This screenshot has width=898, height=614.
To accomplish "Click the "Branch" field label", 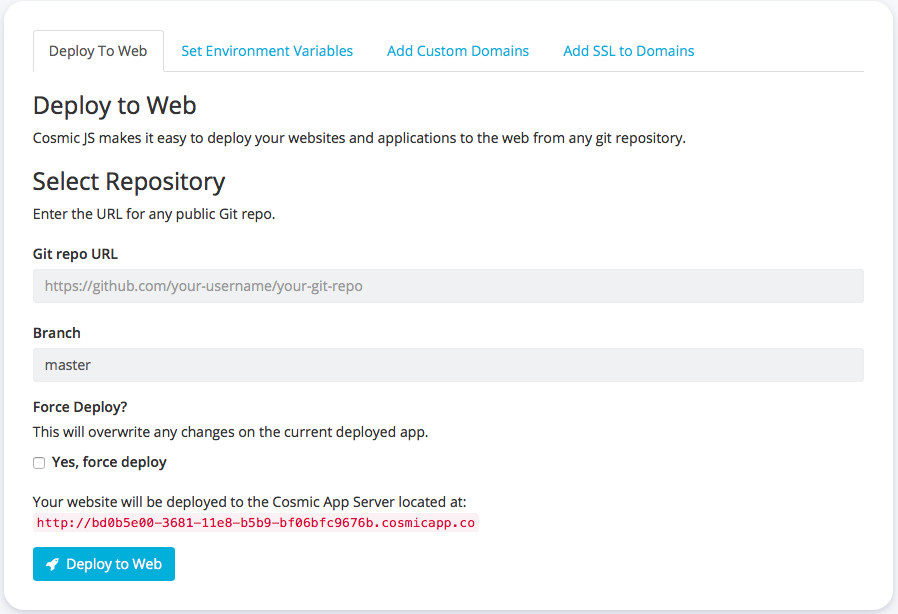I will click(x=57, y=333).
